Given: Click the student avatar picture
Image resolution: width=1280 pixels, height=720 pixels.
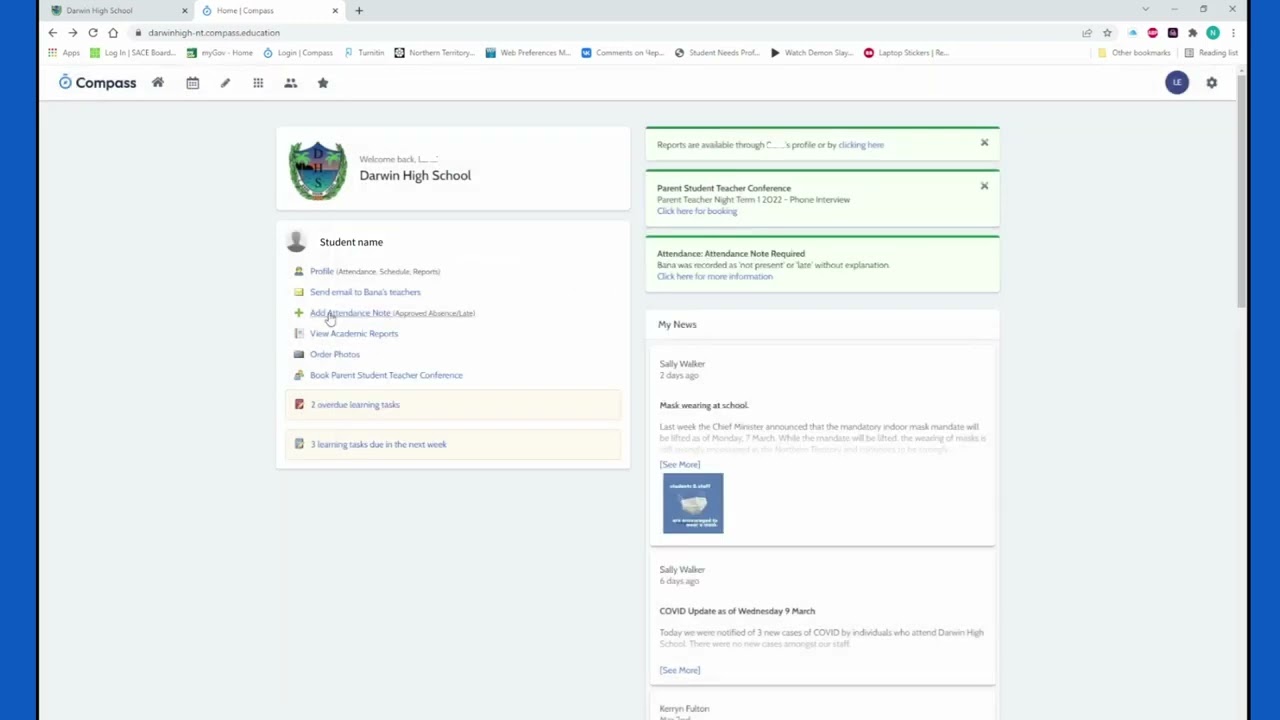Looking at the screenshot, I should click(296, 242).
